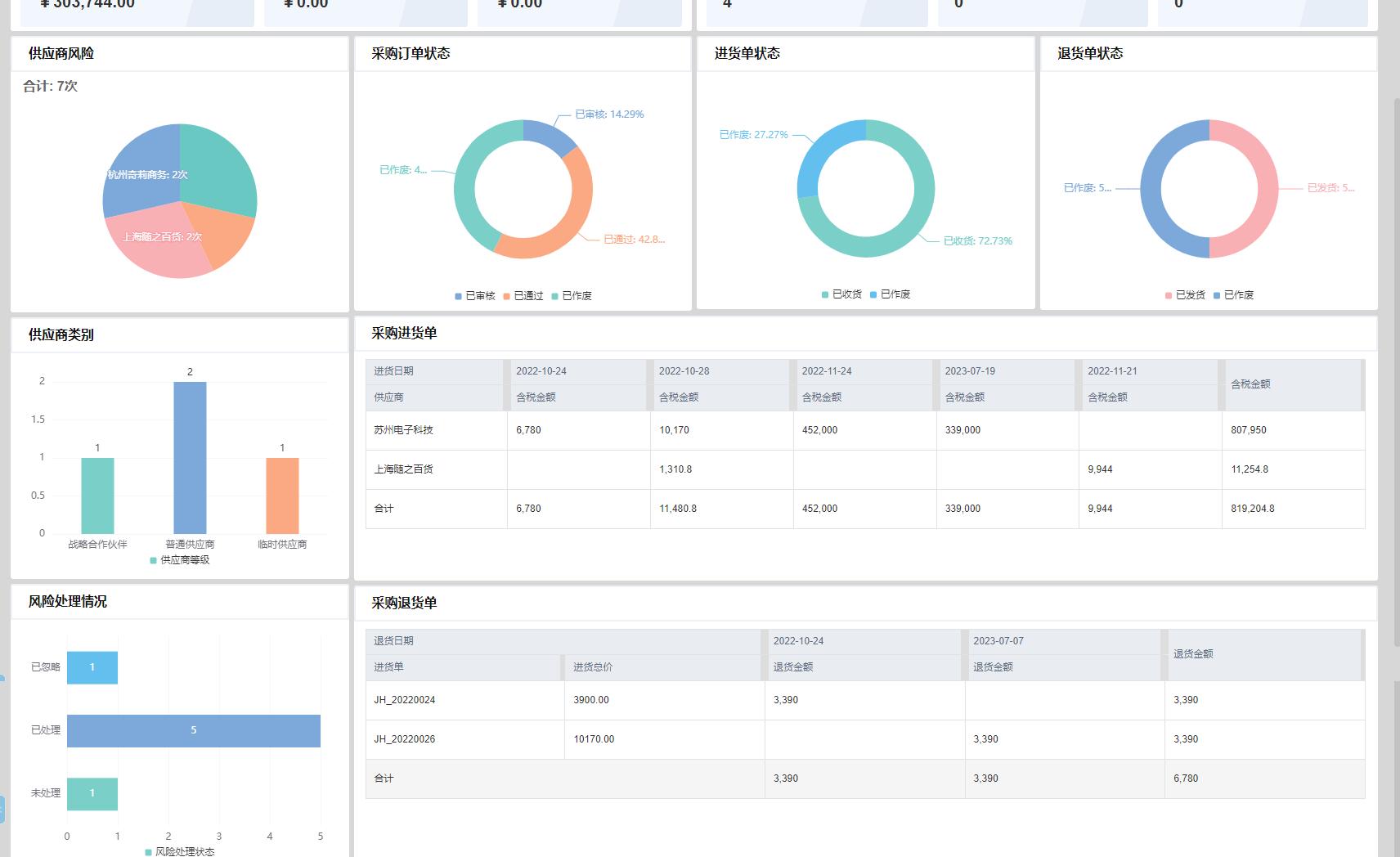Click the 未处理 horizontal bar
This screenshot has width=1400, height=857.
pos(92,793)
